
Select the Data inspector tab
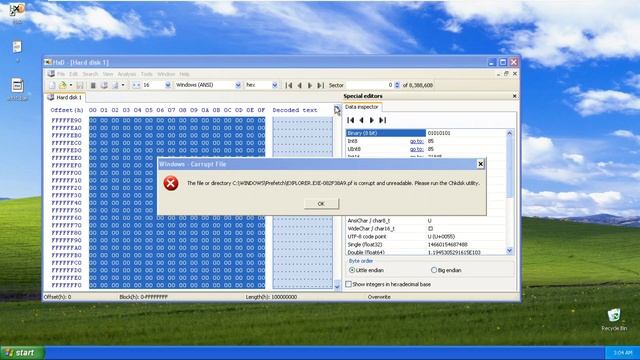362,107
